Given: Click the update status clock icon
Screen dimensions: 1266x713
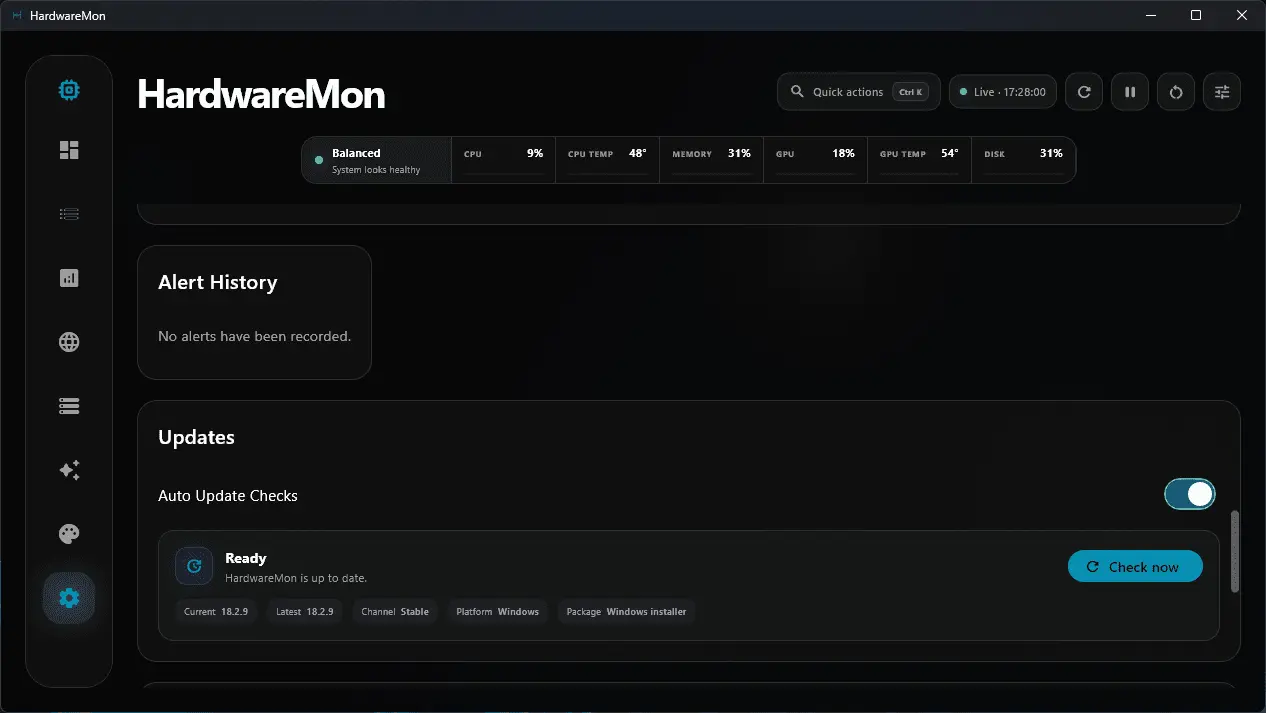Looking at the screenshot, I should click(x=194, y=566).
